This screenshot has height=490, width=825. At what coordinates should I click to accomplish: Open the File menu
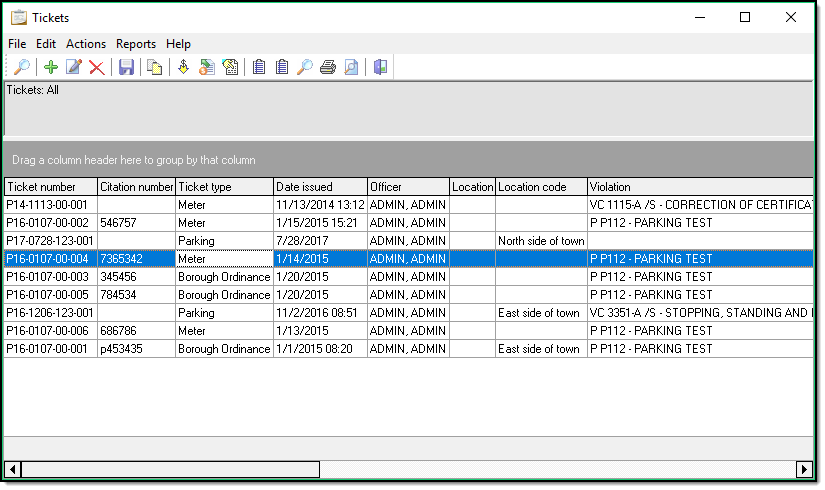click(x=17, y=44)
